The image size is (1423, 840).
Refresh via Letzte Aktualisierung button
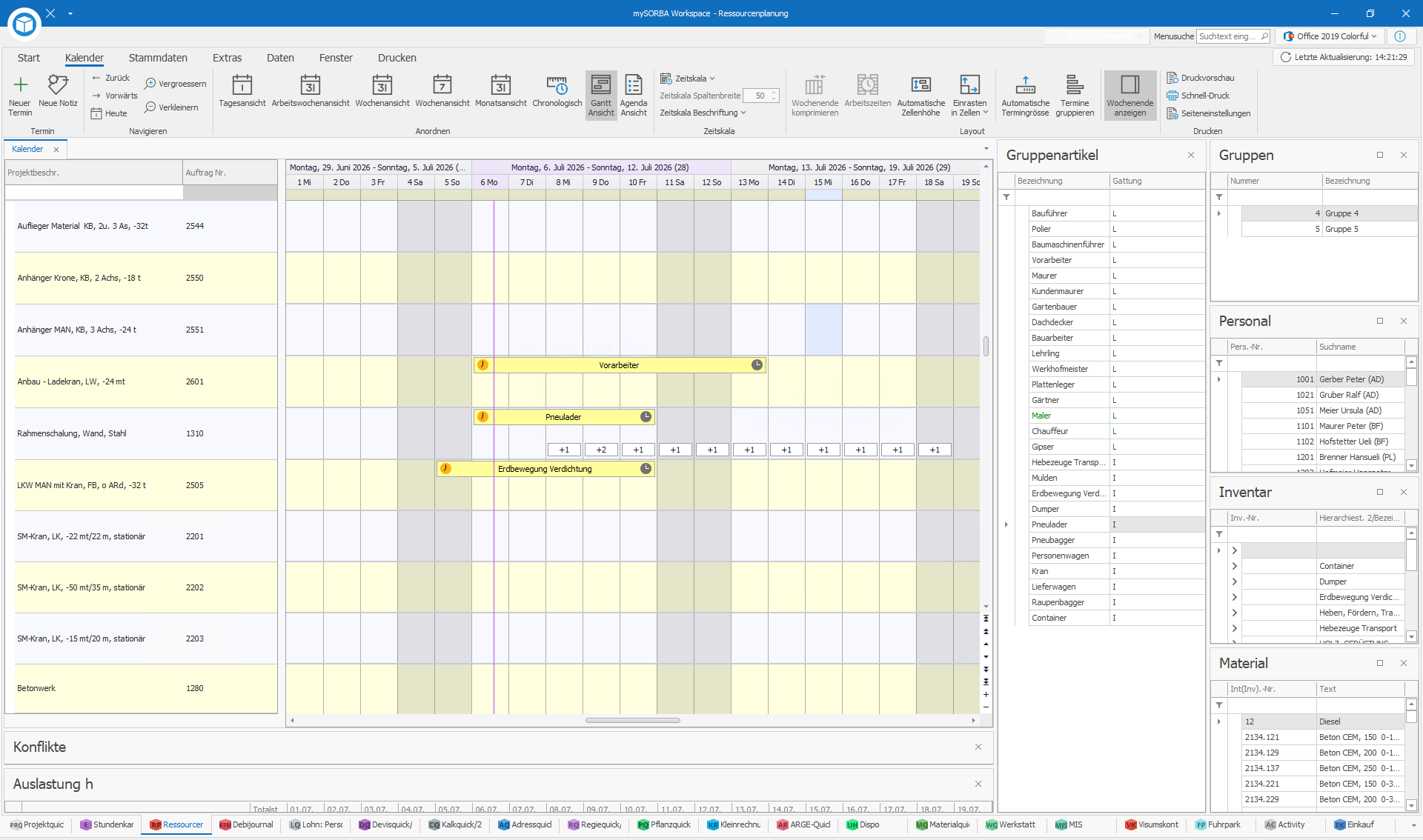tap(1344, 57)
